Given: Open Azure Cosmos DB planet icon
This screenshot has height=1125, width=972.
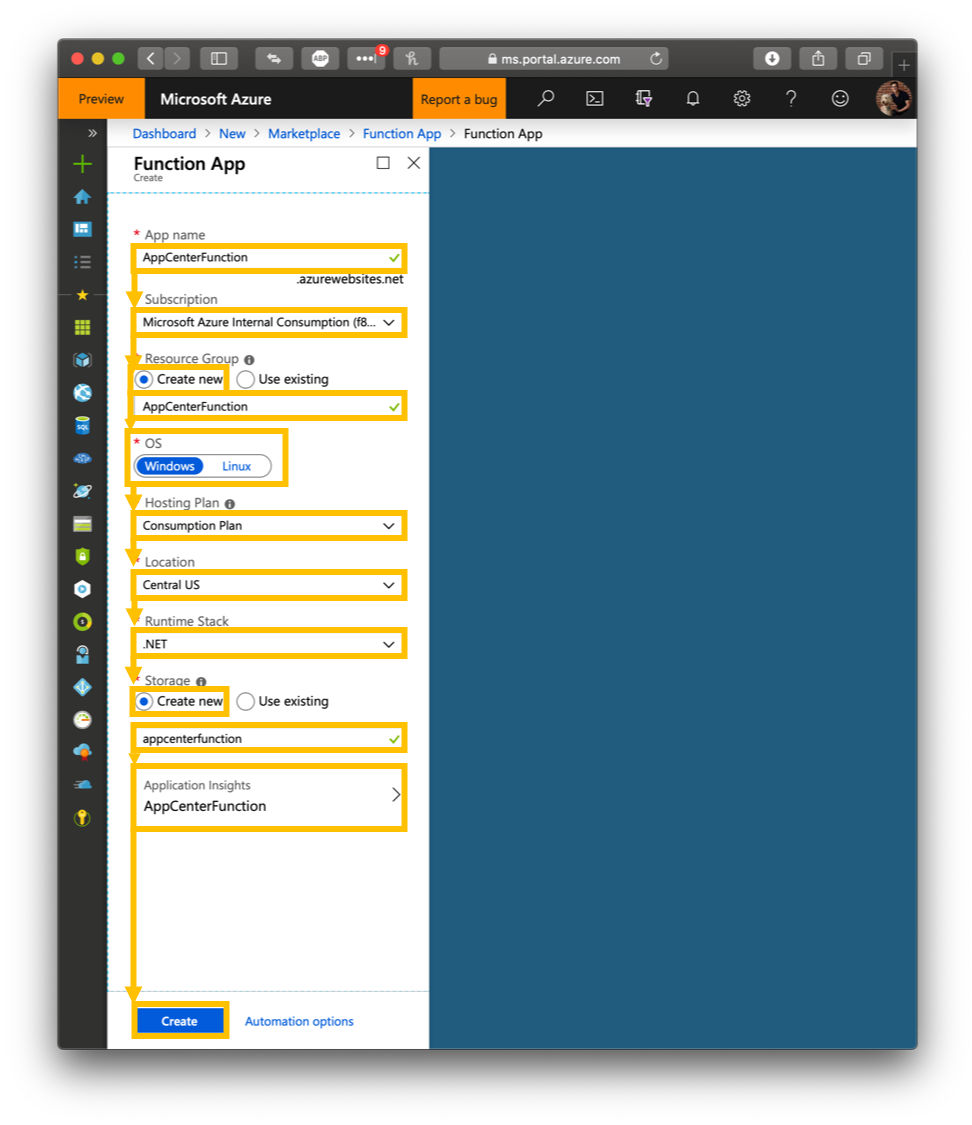Looking at the screenshot, I should point(82,491).
